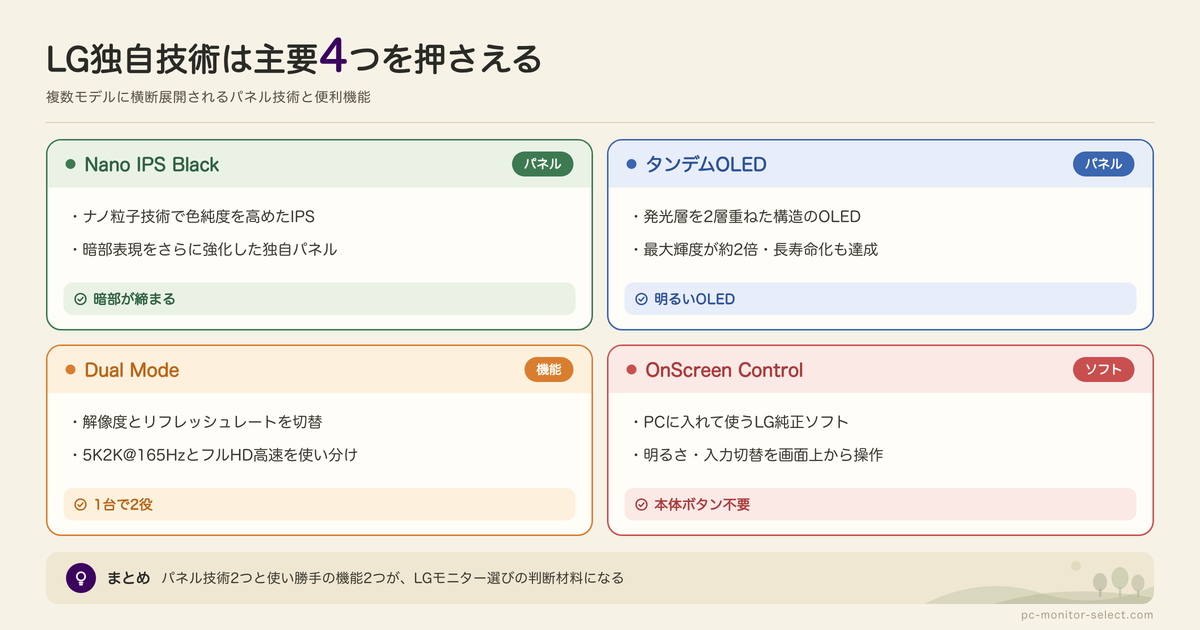Click the 本体ボタン不要 highlight text

pyautogui.click(x=702, y=505)
